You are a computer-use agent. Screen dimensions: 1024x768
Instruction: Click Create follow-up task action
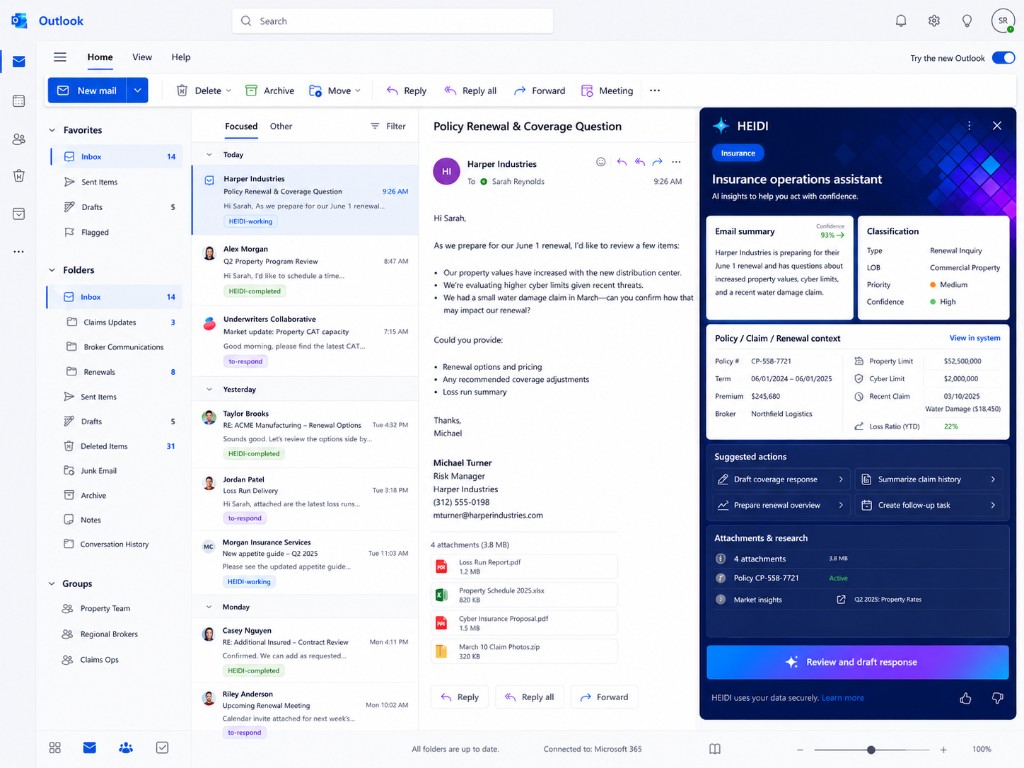(929, 505)
